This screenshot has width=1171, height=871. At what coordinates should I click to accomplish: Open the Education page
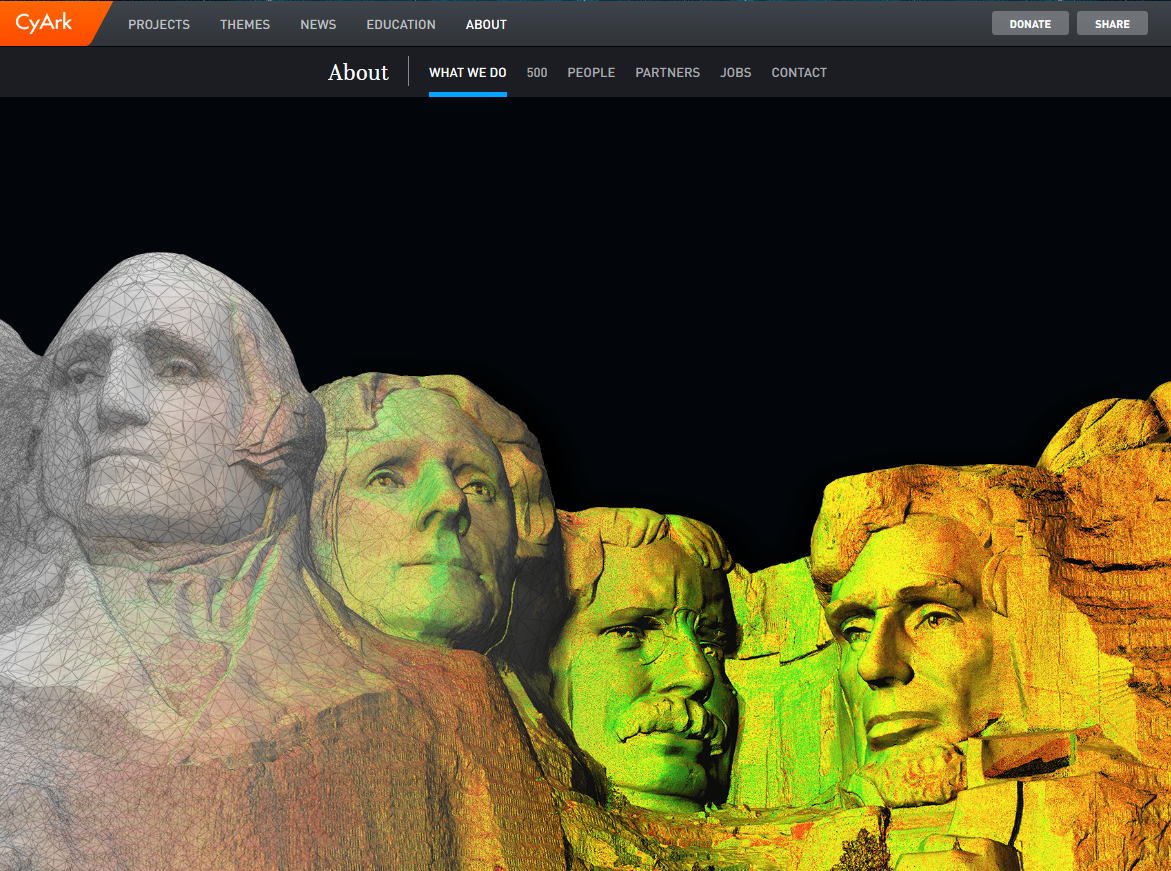[x=401, y=25]
